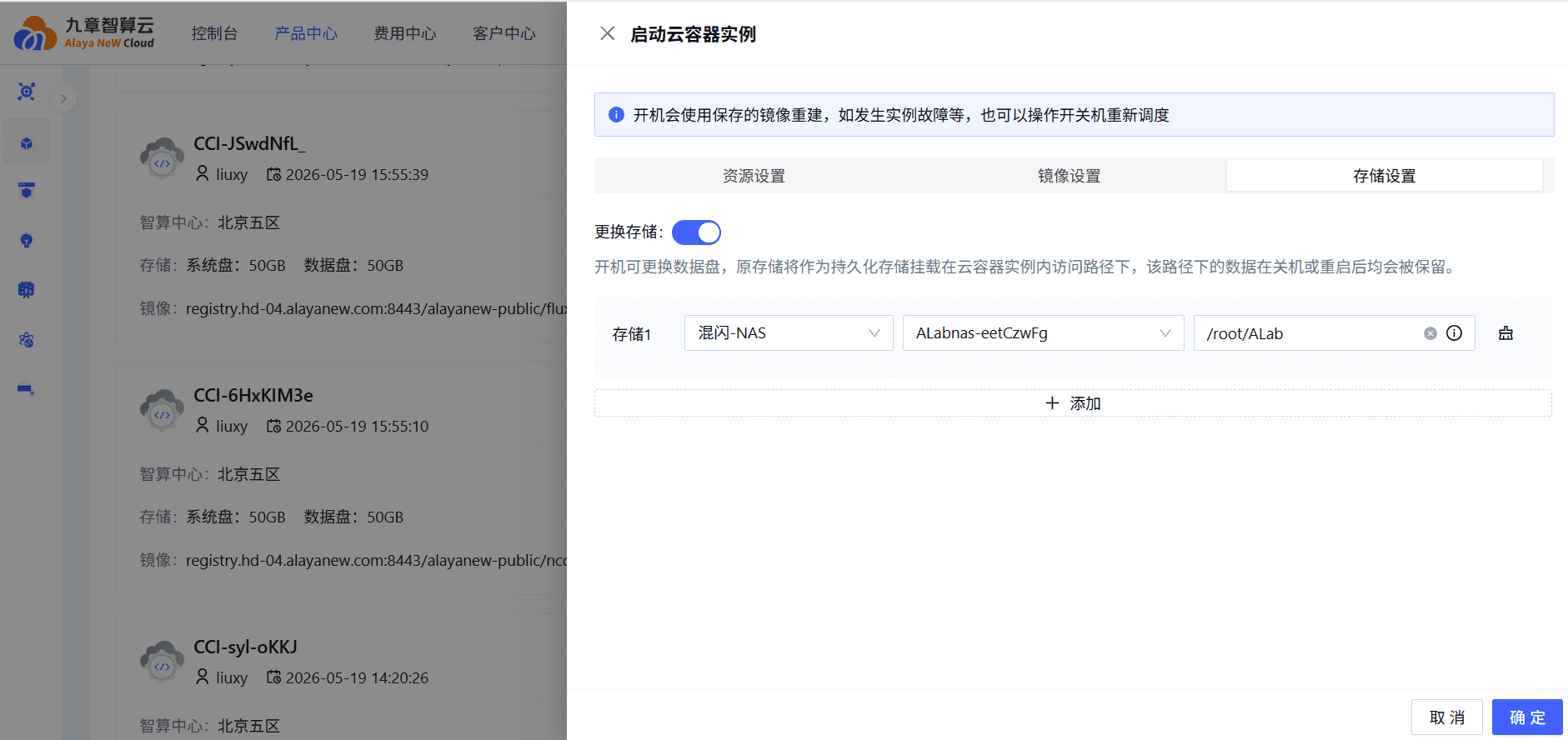
Task: Open the 产品中心 menu item
Action: (x=306, y=33)
